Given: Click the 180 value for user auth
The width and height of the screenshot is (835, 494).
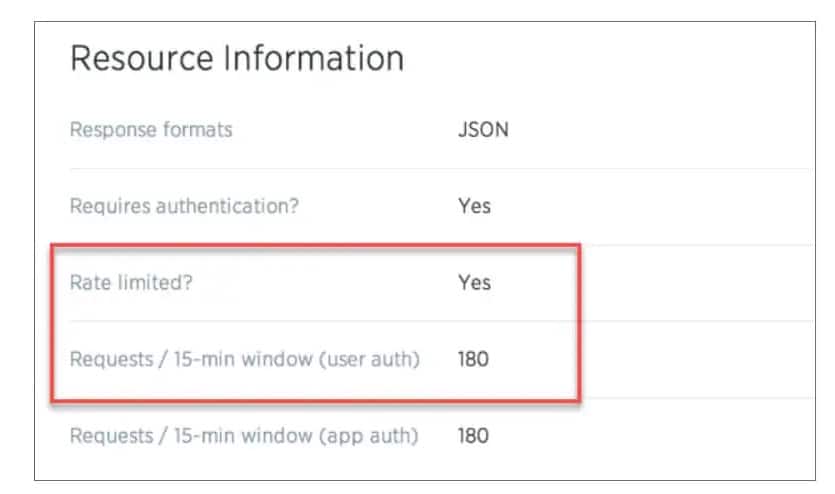Looking at the screenshot, I should point(473,358).
